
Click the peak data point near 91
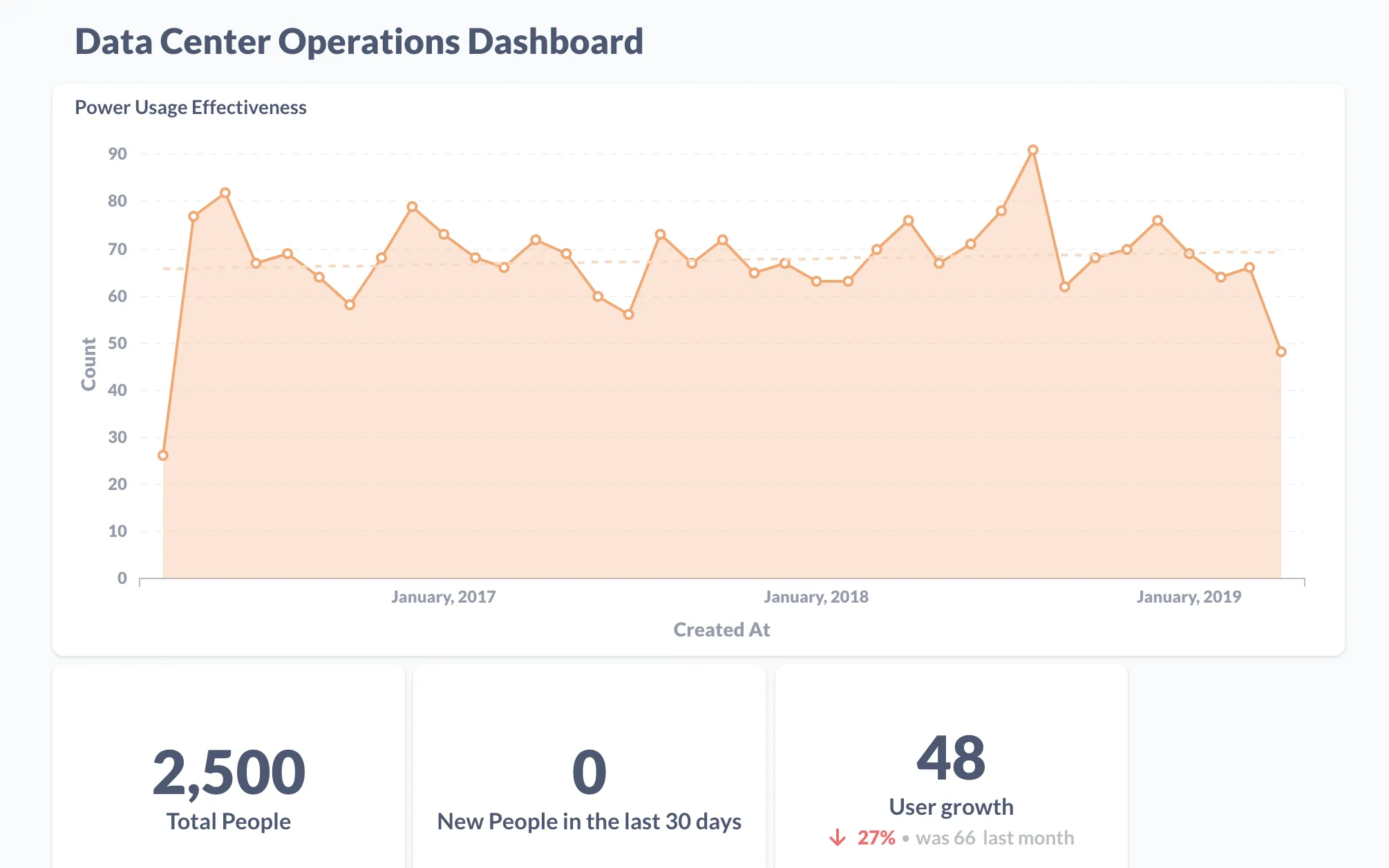1033,150
